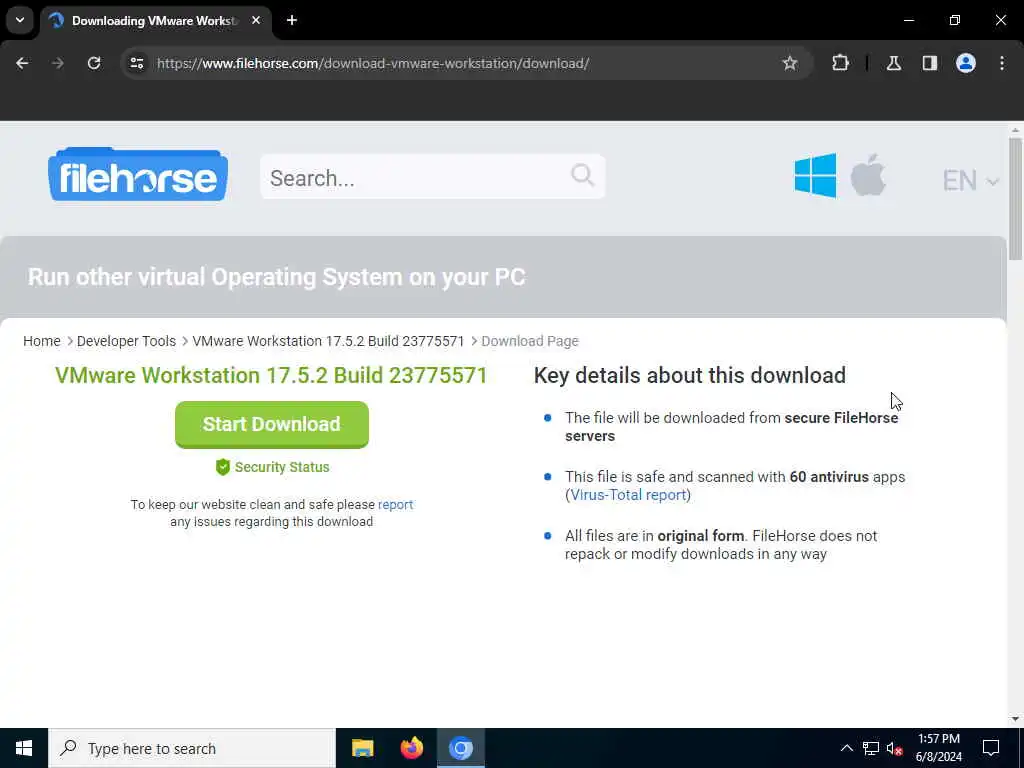Viewport: 1024px width, 768px height.
Task: Open the EN language dropdown
Action: coord(970,180)
